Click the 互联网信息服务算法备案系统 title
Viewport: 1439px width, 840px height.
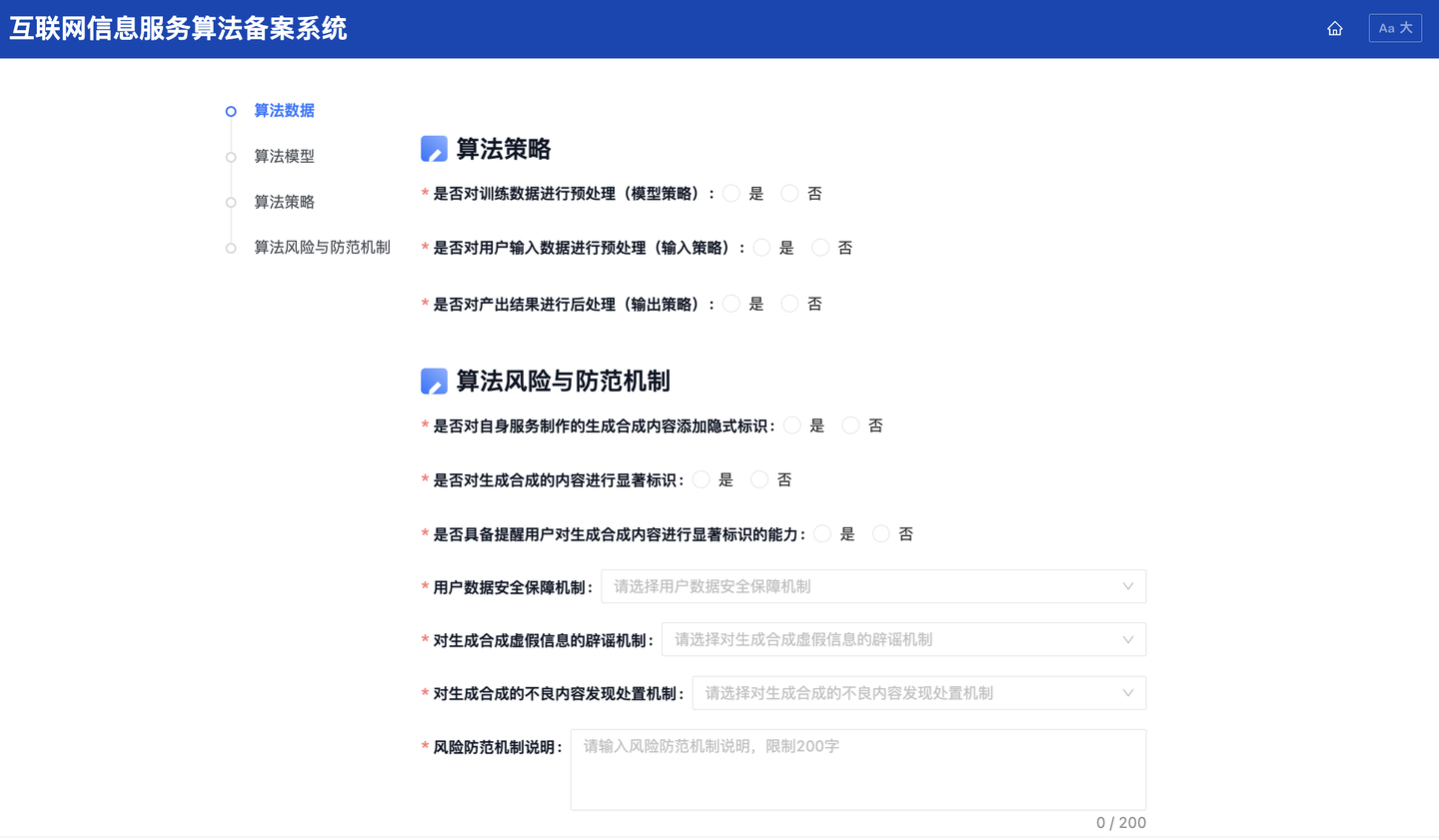click(x=178, y=28)
